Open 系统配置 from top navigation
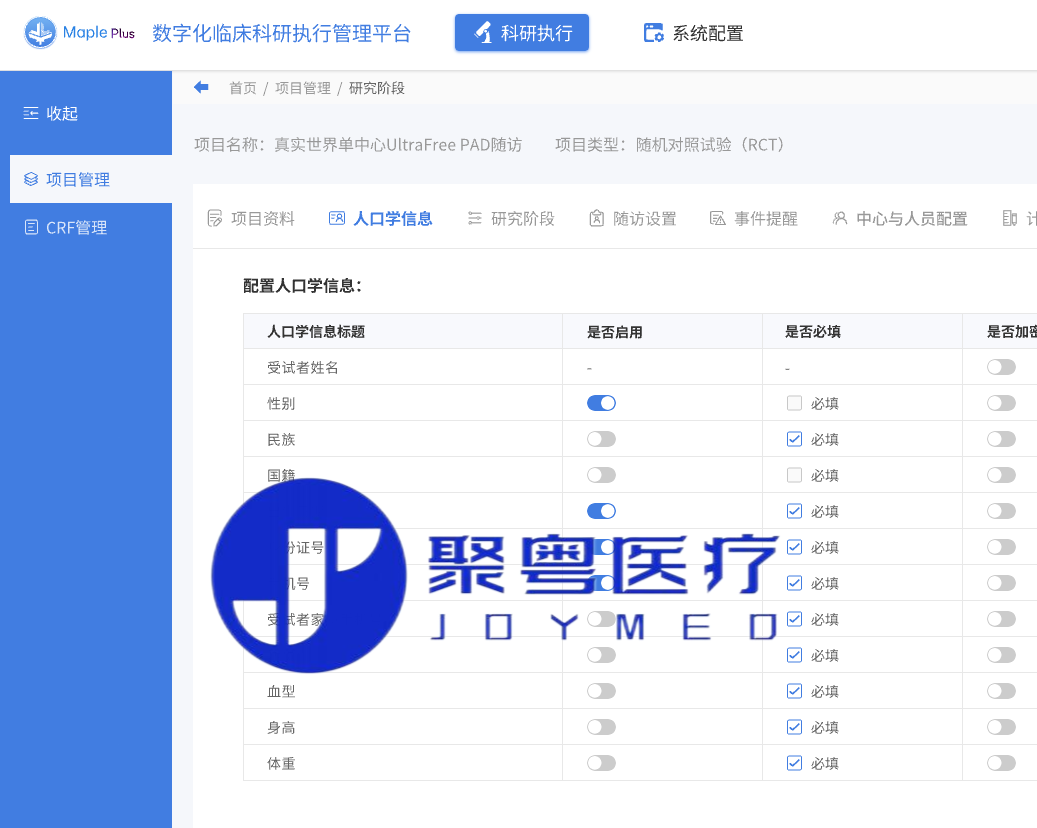Image resolution: width=1037 pixels, height=828 pixels. (x=693, y=34)
